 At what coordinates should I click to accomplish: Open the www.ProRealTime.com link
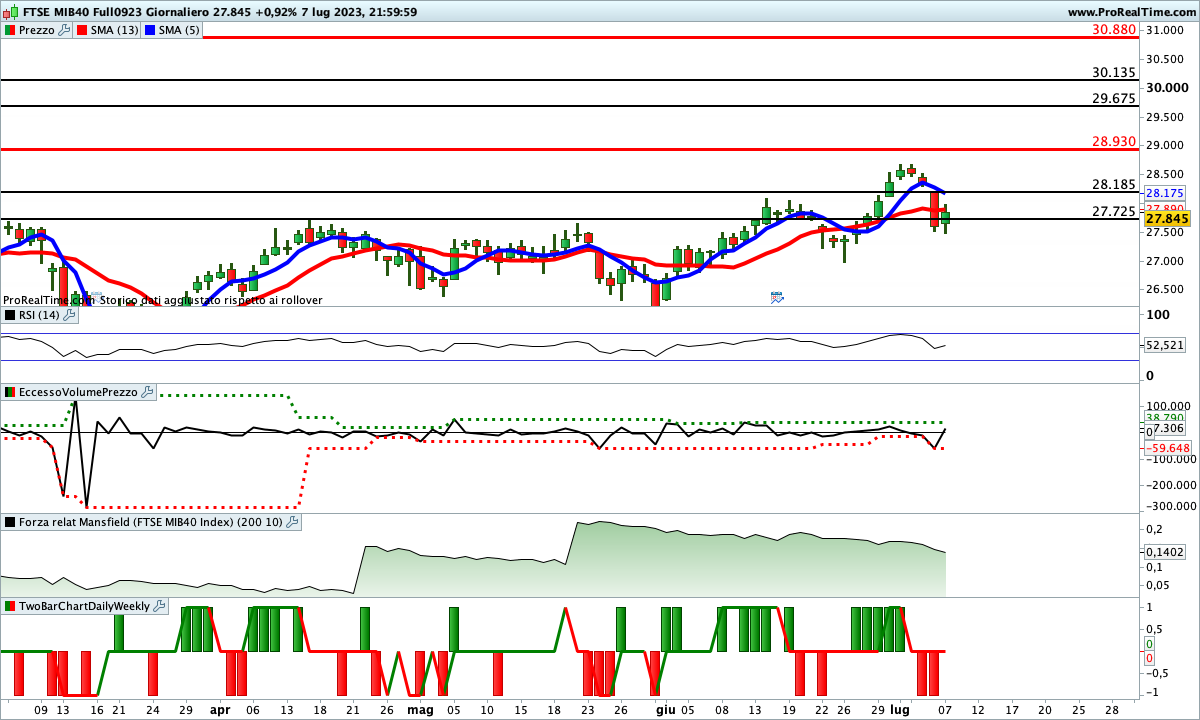tap(1131, 12)
